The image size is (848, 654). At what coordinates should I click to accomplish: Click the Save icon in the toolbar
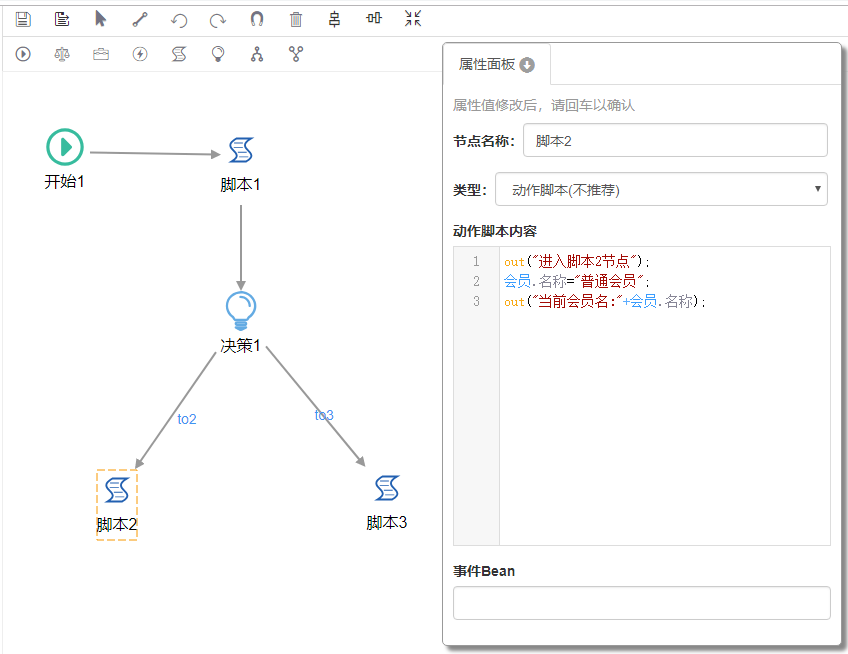pos(23,19)
